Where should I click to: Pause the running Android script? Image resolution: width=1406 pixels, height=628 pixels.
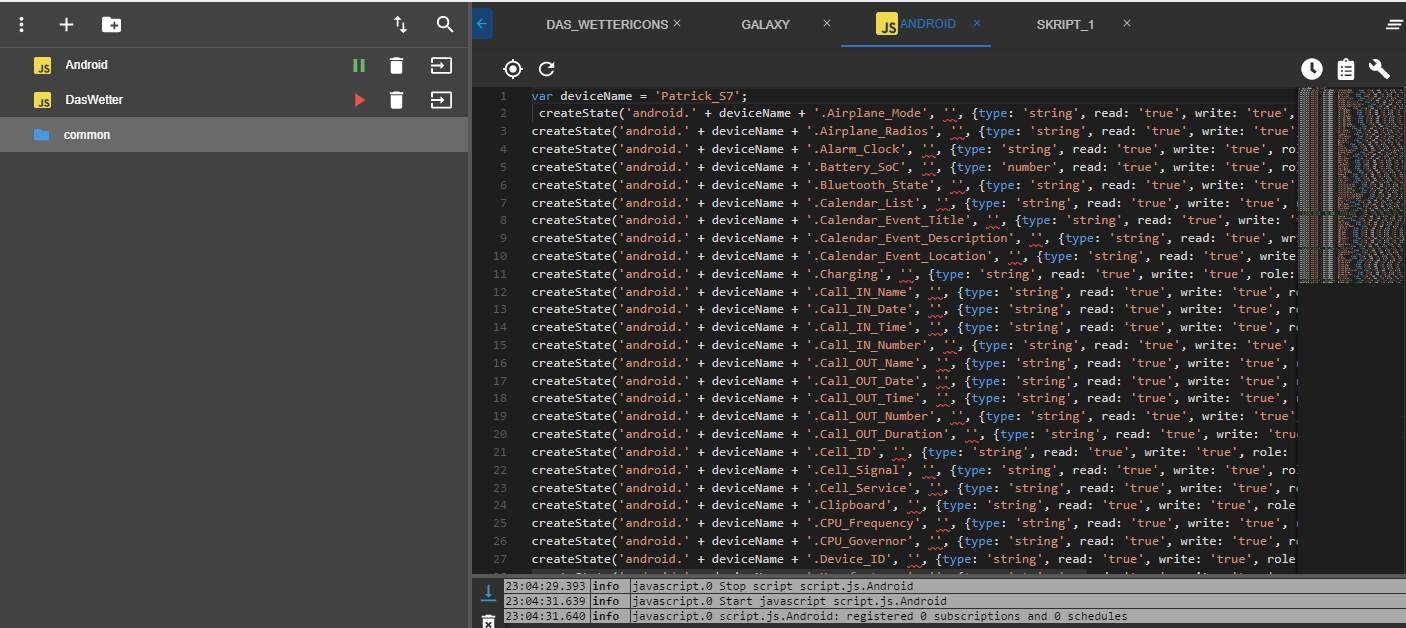[358, 66]
